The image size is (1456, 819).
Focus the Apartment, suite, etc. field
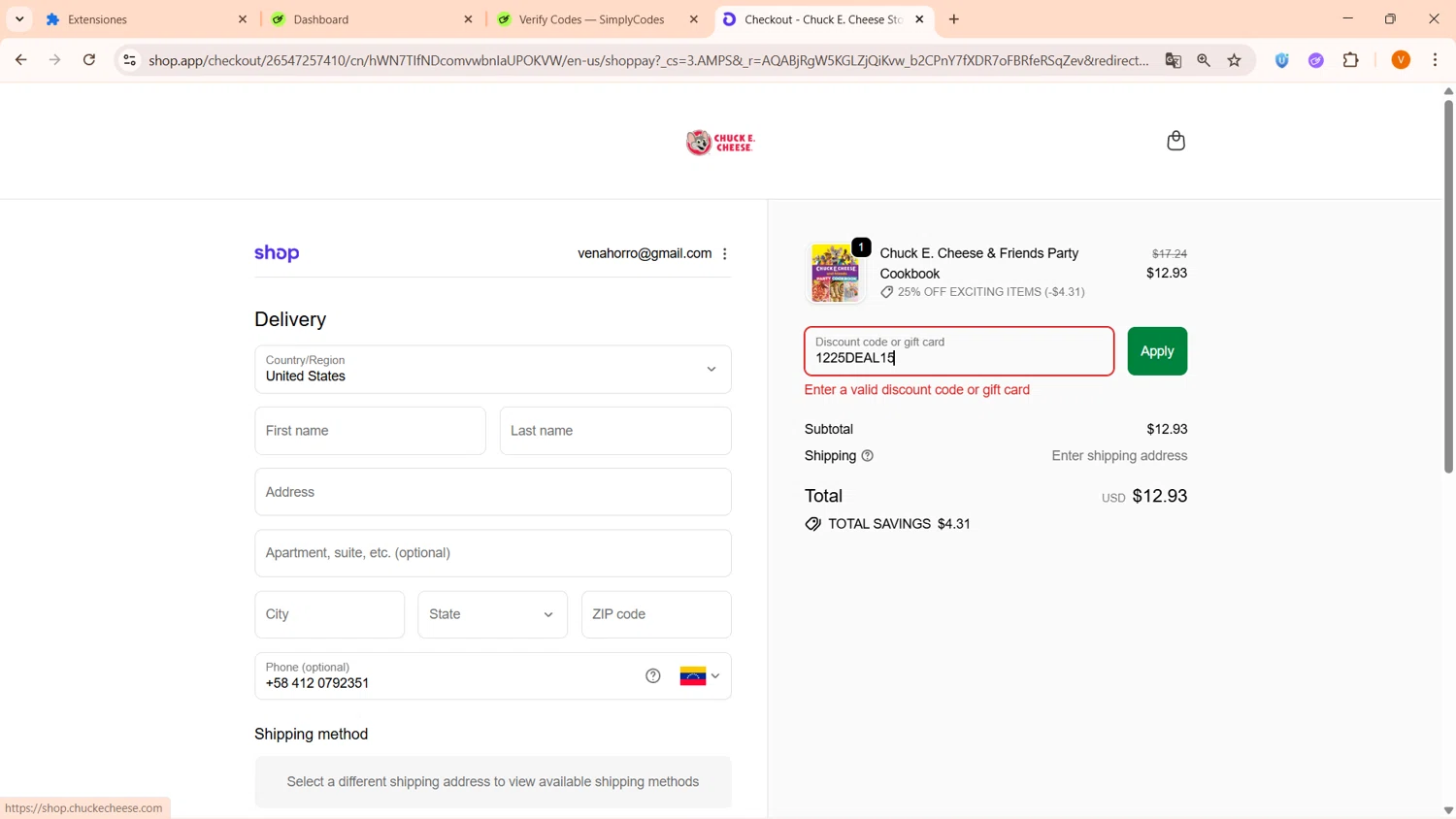[493, 553]
